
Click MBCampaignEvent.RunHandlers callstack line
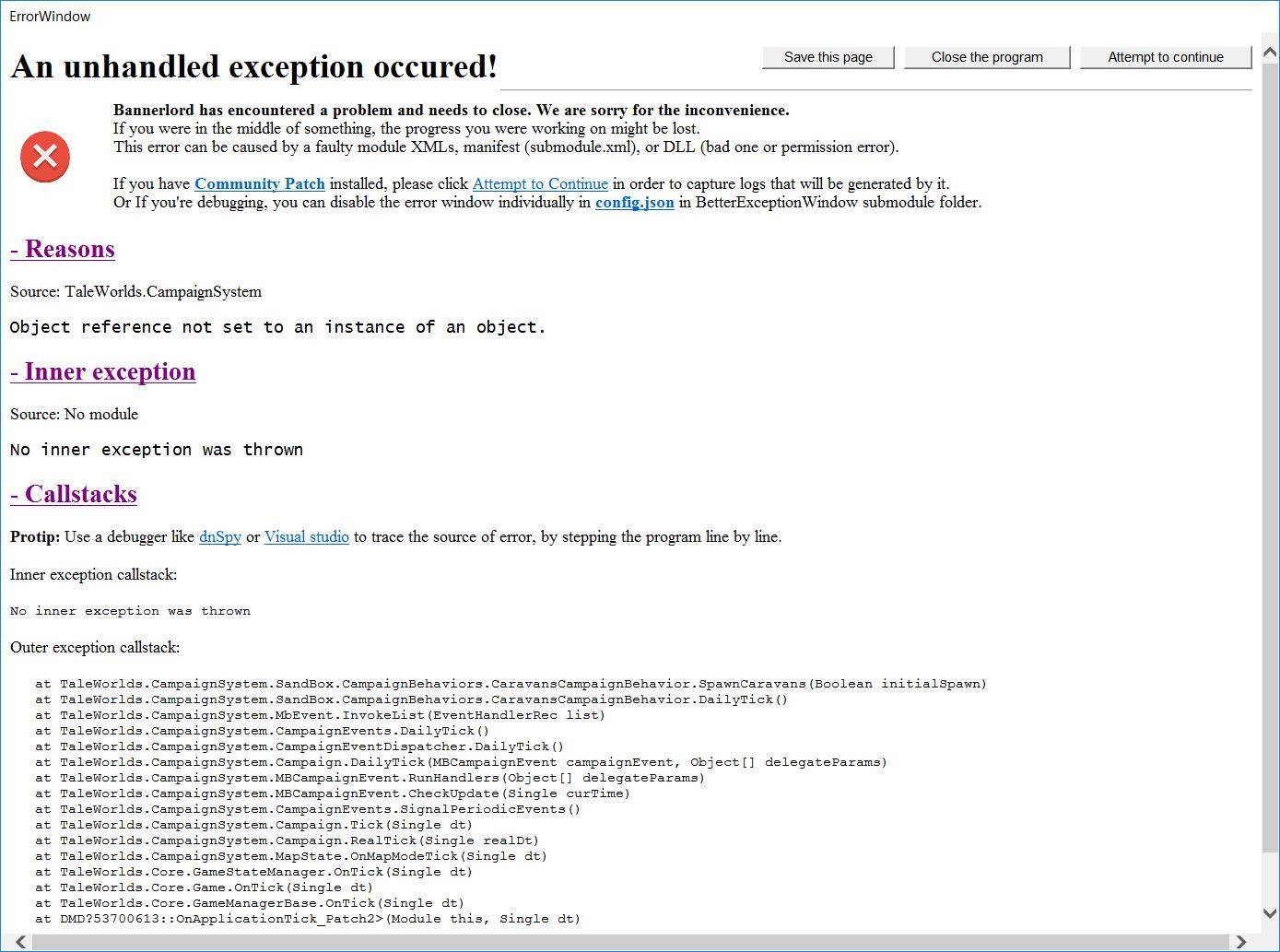point(370,778)
